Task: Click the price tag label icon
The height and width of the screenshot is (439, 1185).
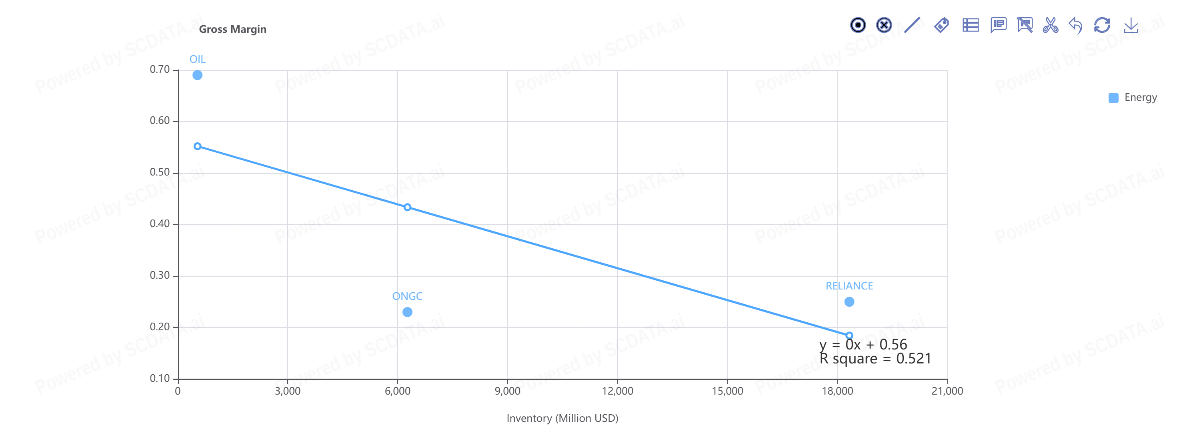Action: [x=941, y=25]
